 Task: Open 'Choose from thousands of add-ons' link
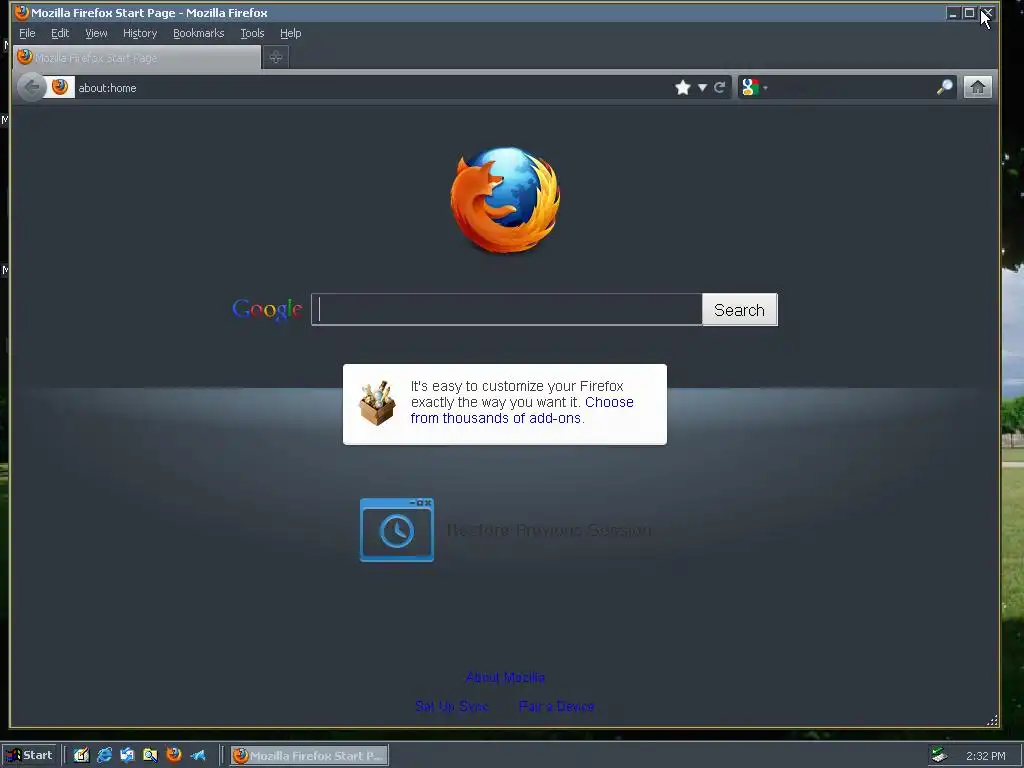522,410
